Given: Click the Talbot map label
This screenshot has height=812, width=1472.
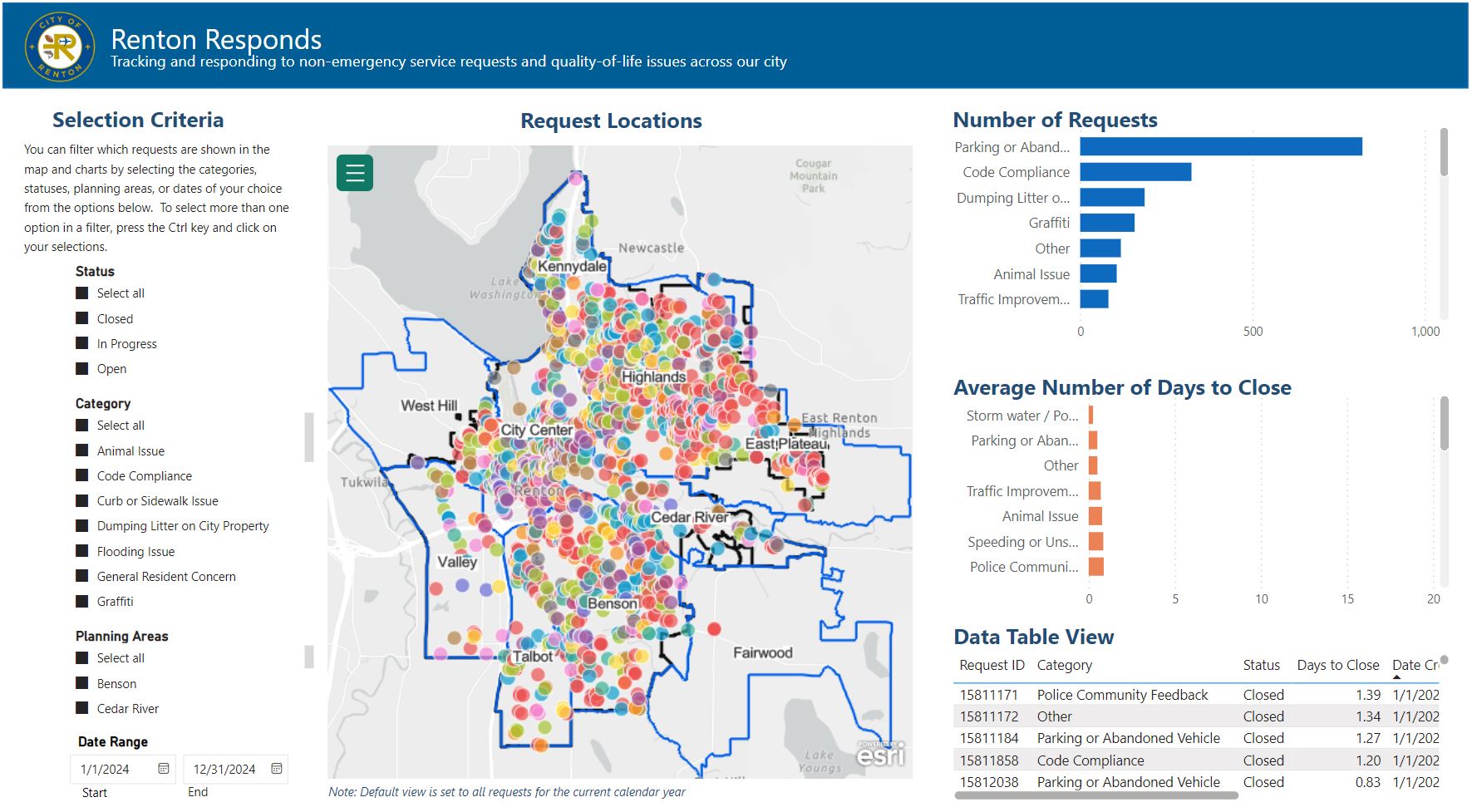Looking at the screenshot, I should click(x=532, y=656).
